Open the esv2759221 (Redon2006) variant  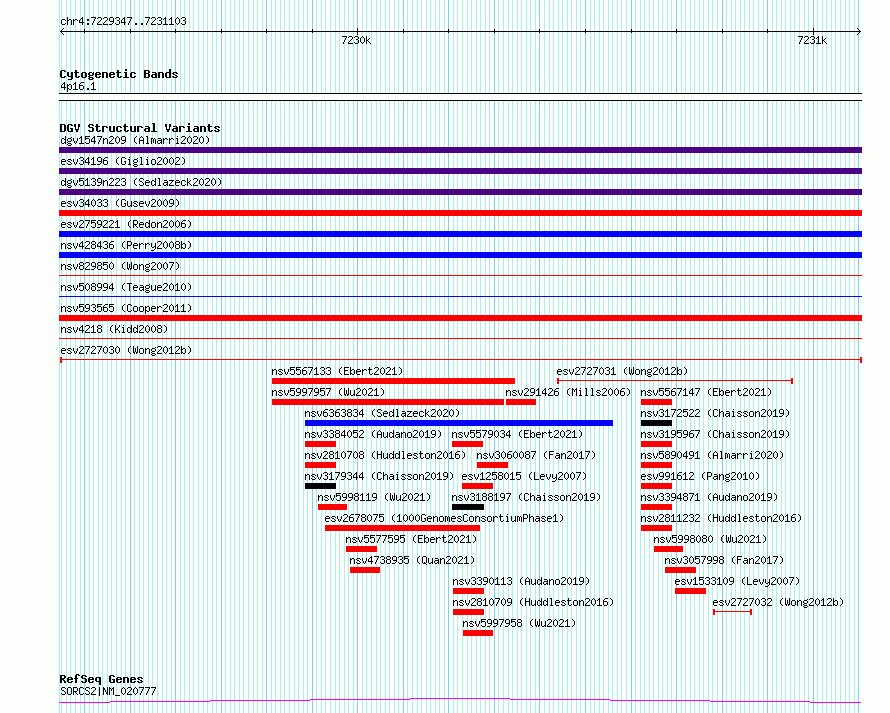[x=126, y=224]
